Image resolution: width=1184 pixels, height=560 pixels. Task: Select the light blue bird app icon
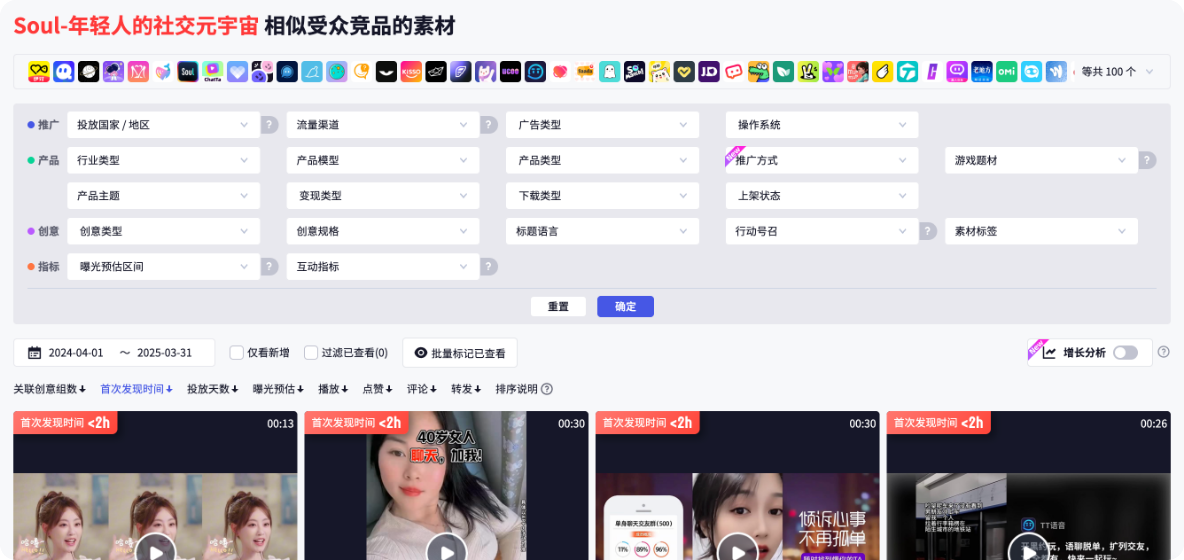312,72
